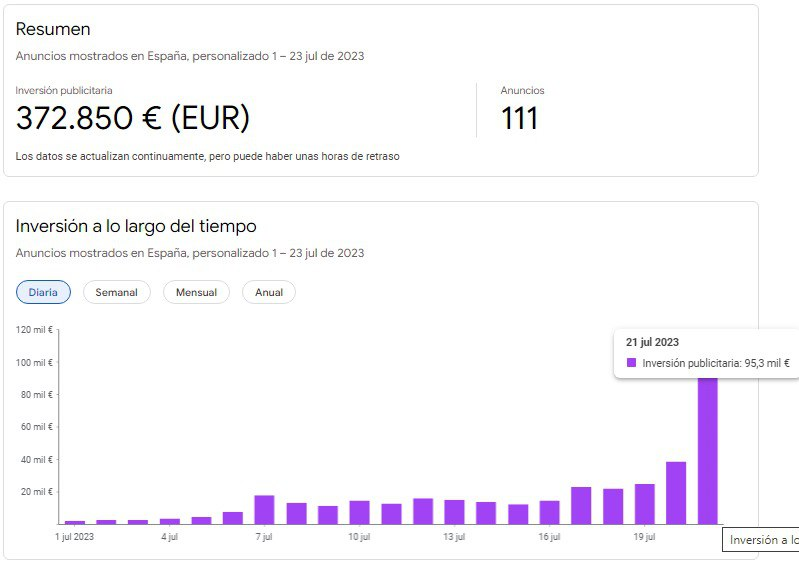
Task: Click the purple legend swatch in tooltip
Action: (x=631, y=363)
